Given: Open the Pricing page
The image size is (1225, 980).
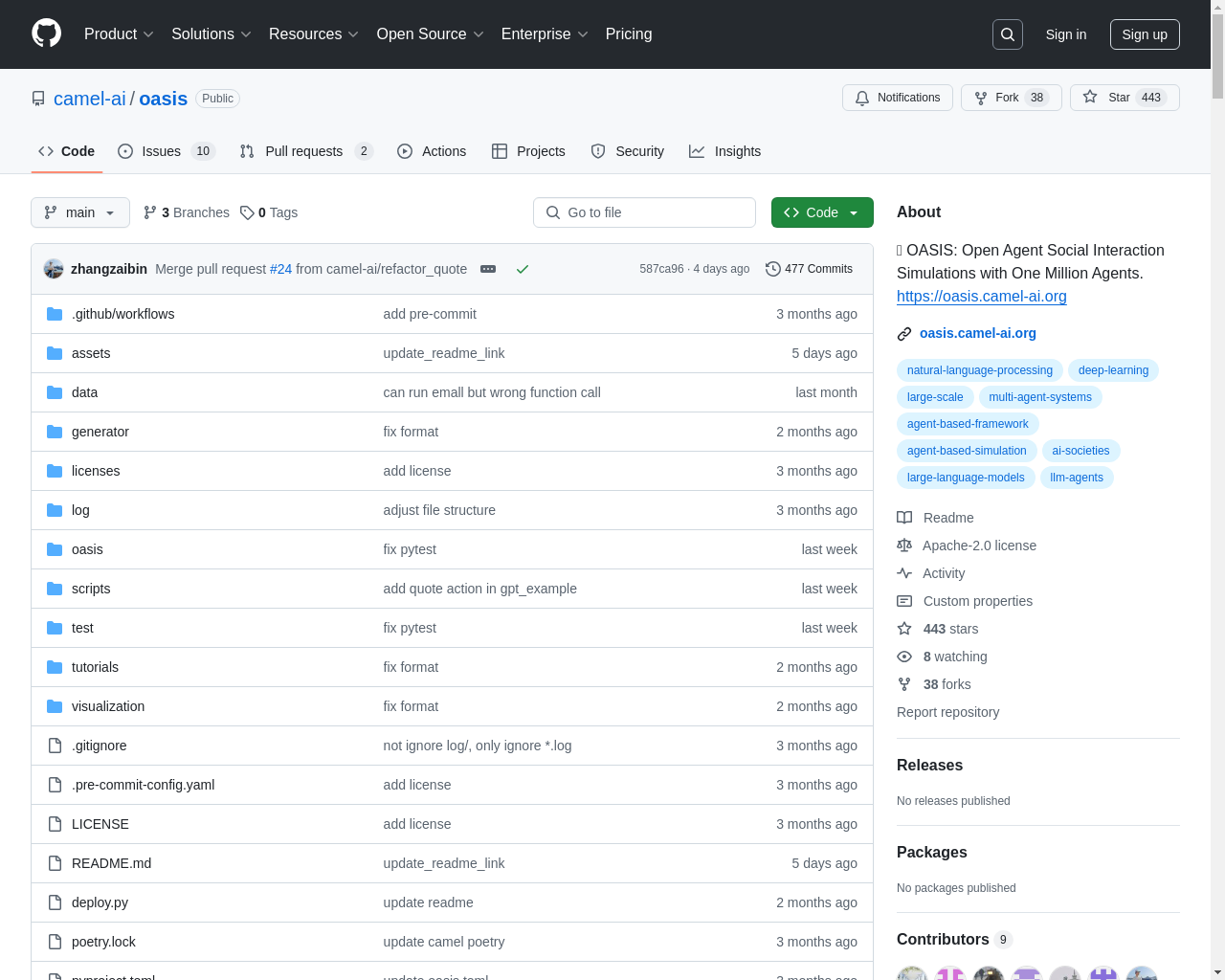Looking at the screenshot, I should 629,33.
